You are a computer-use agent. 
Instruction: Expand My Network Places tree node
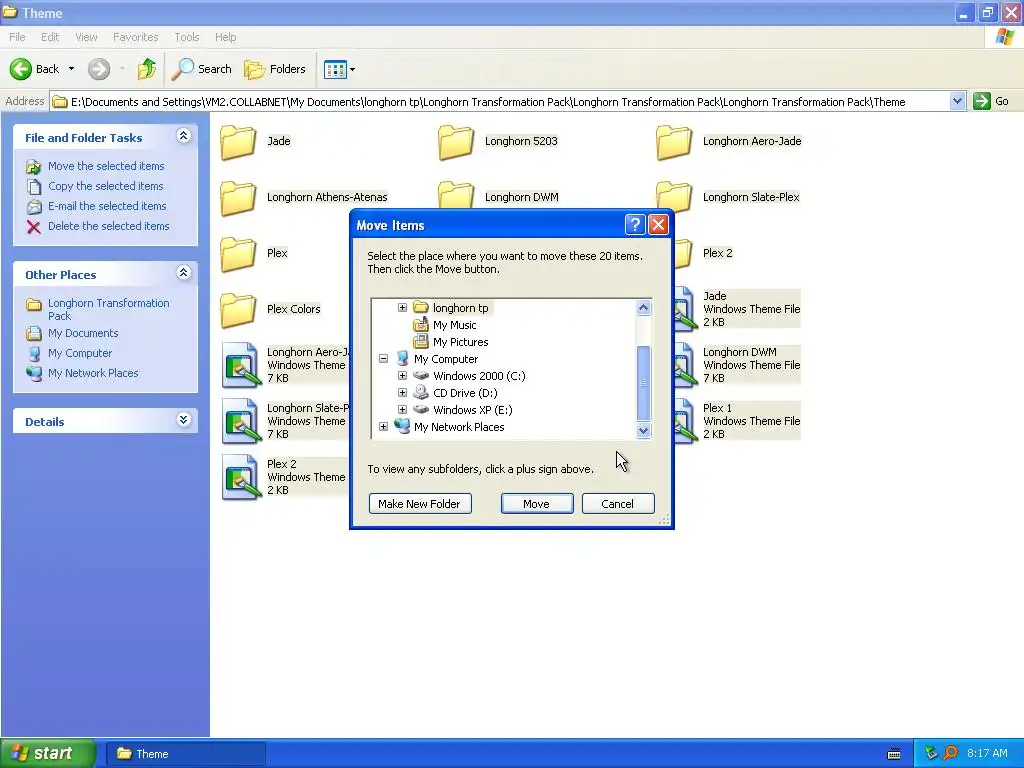pos(383,426)
